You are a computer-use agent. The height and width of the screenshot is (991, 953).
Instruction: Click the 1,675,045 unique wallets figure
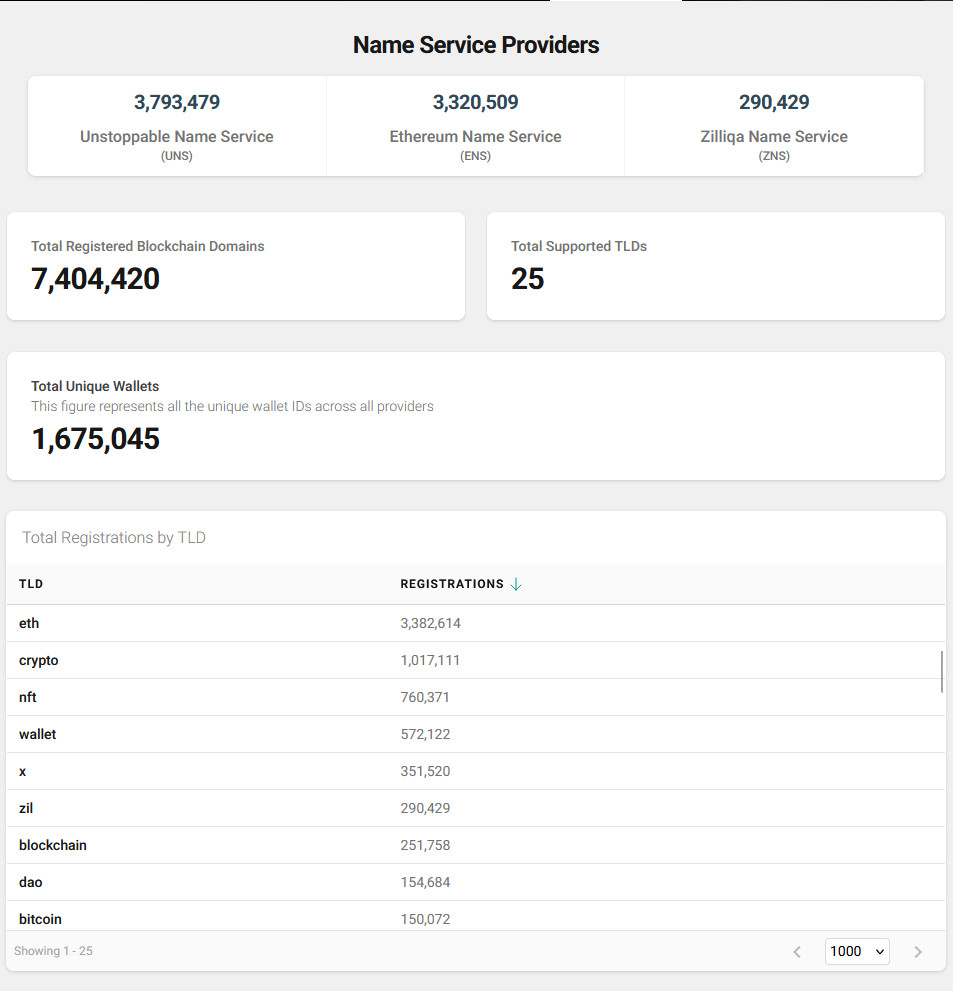pos(95,439)
